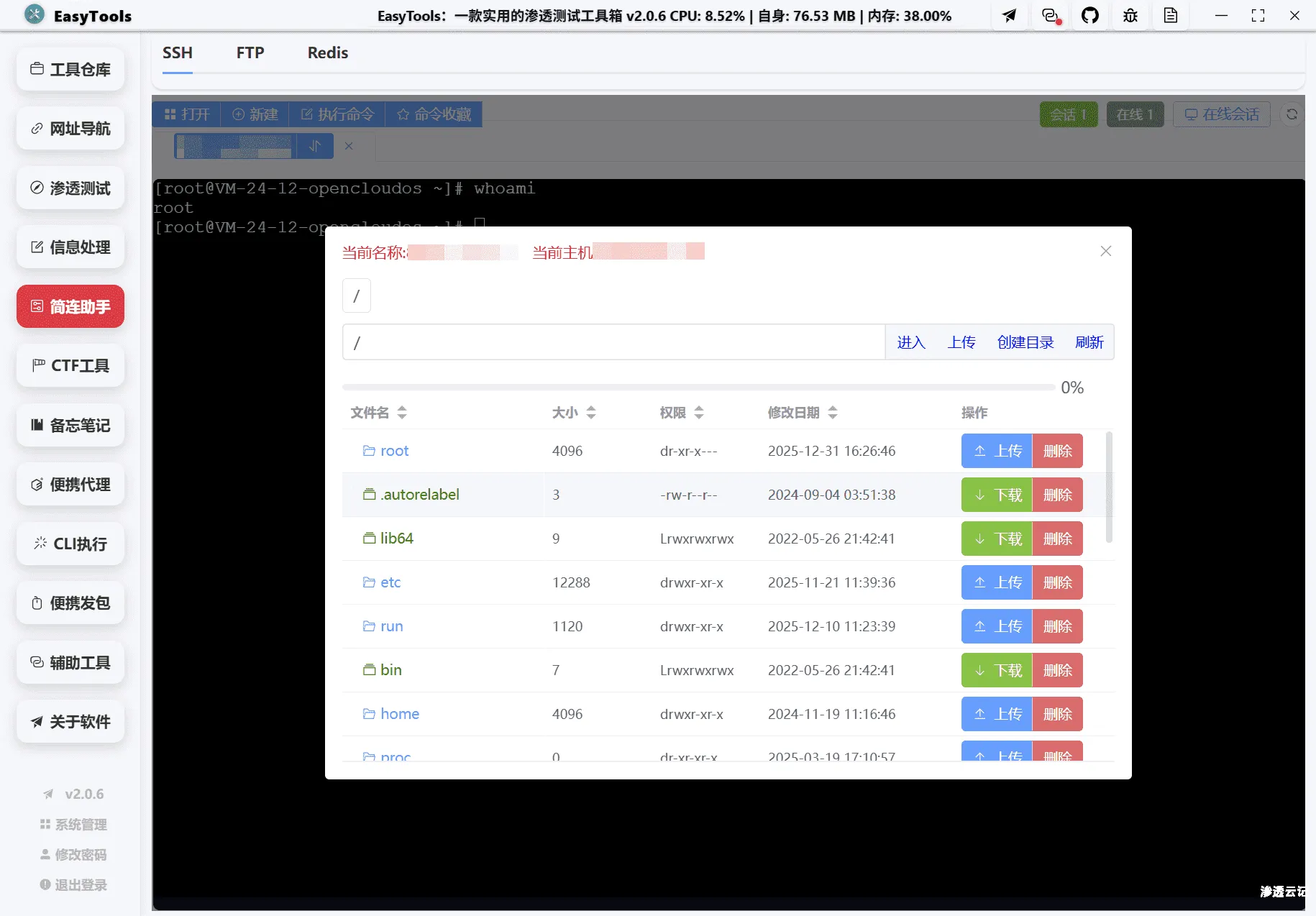Screen dimensions: 1316x916
Task: Open the 简连助手 panel in sidebar
Action: coord(70,306)
